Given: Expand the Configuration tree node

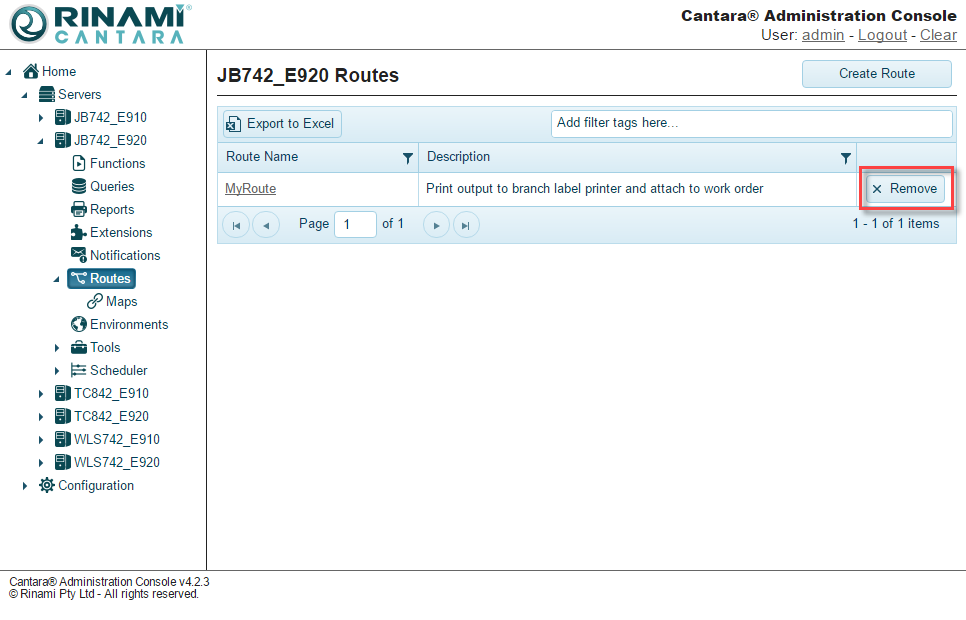Looking at the screenshot, I should (x=25, y=486).
